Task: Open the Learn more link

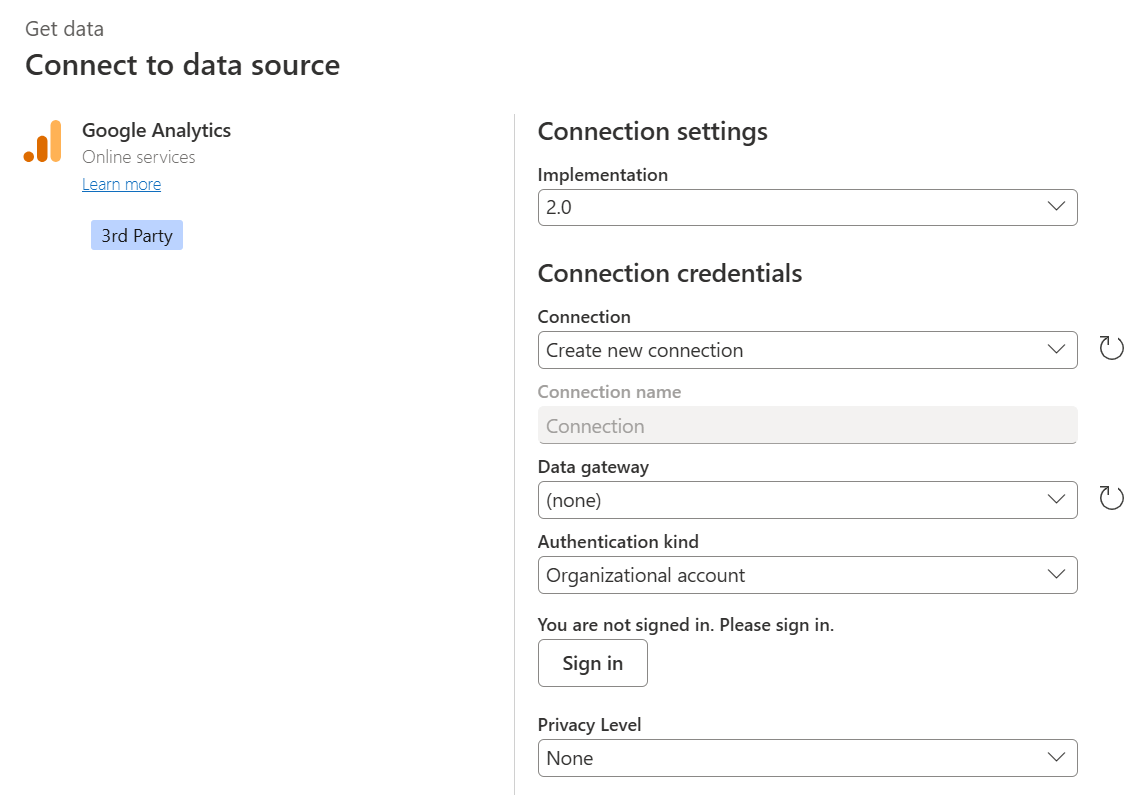Action: pyautogui.click(x=121, y=184)
